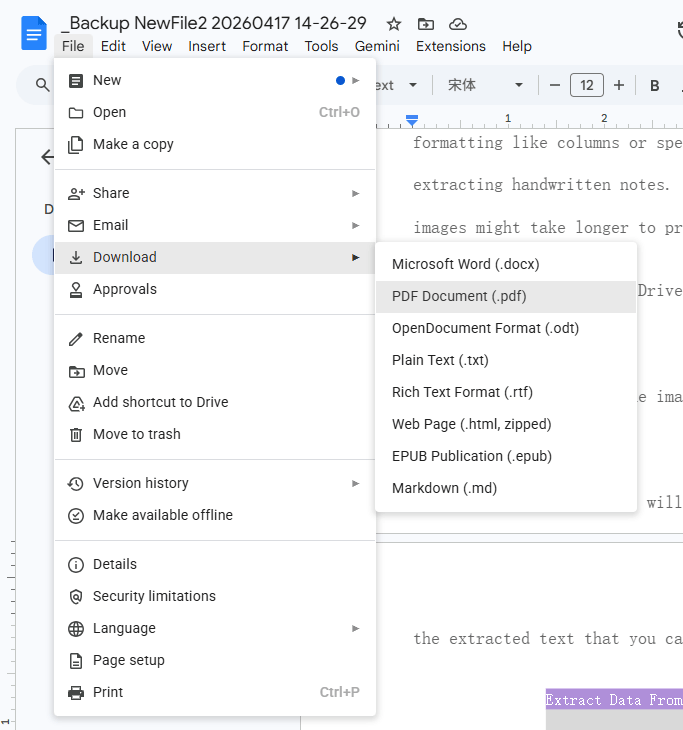Viewport: 683px width, 730px height.
Task: Select Move to trash
Action: (215, 434)
